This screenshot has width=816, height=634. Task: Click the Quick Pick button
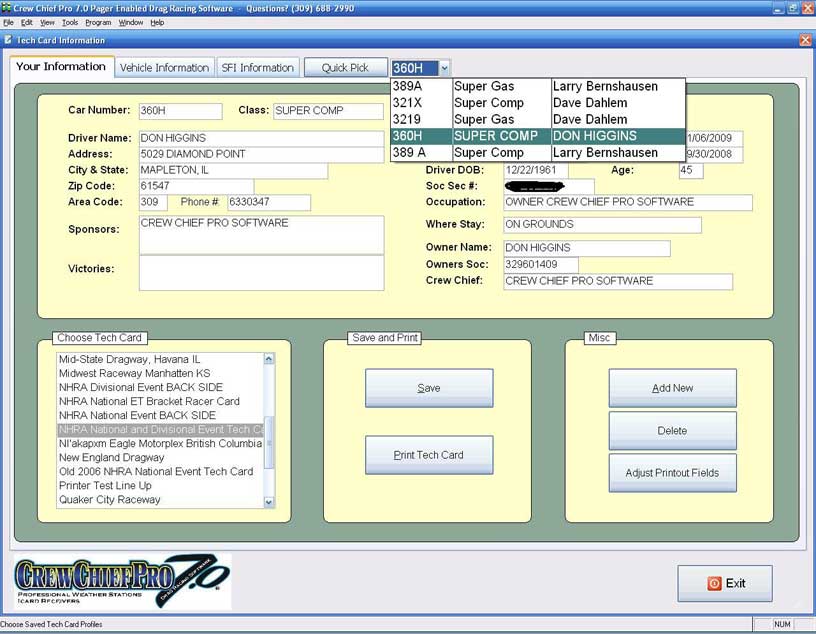tap(346, 68)
